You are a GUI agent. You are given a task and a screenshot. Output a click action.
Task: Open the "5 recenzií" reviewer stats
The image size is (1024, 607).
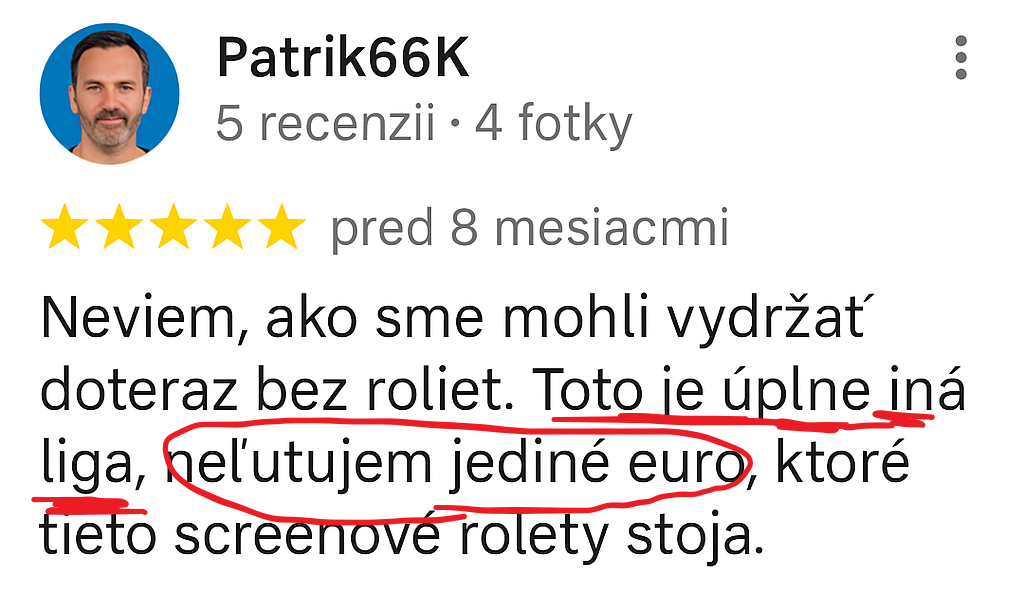pyautogui.click(x=325, y=123)
